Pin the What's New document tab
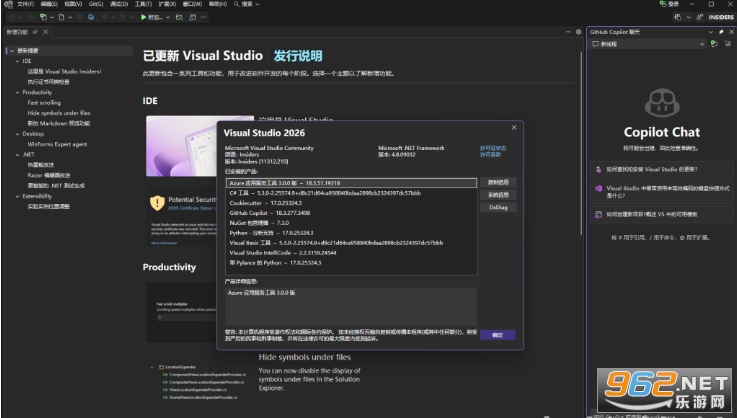 click(x=35, y=32)
